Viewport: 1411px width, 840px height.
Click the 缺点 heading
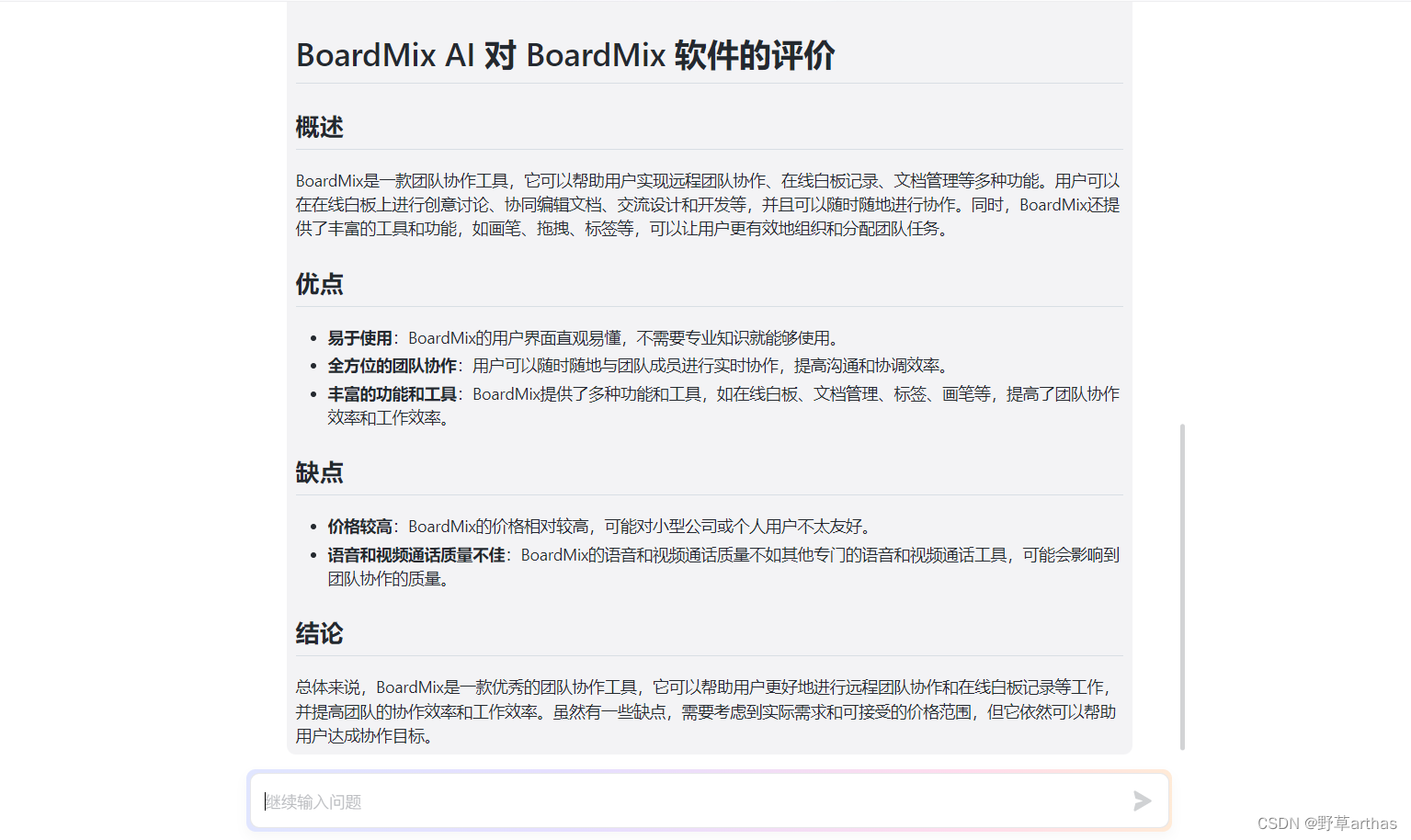pos(319,472)
